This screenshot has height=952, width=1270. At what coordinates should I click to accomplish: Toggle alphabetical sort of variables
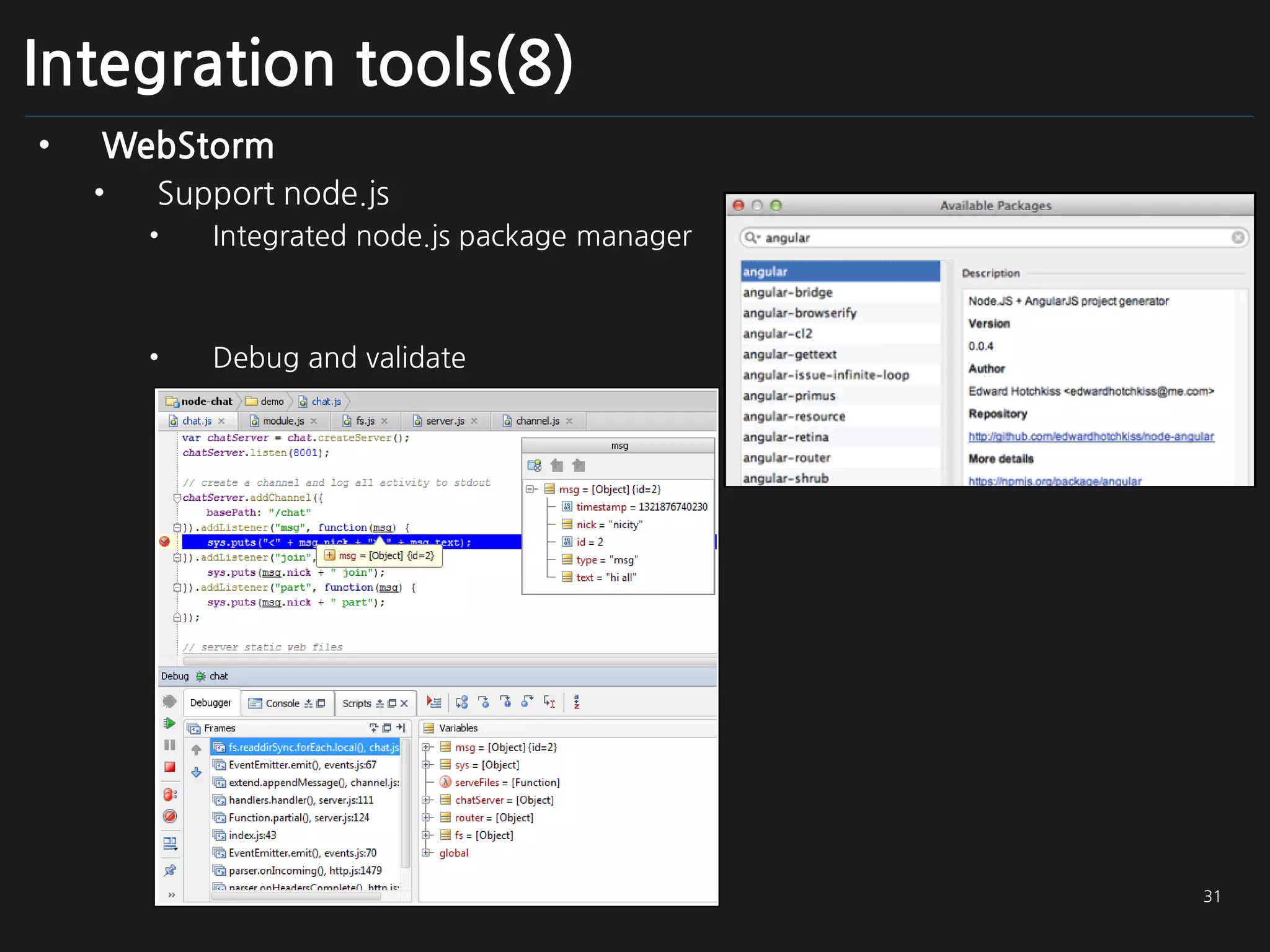(577, 702)
